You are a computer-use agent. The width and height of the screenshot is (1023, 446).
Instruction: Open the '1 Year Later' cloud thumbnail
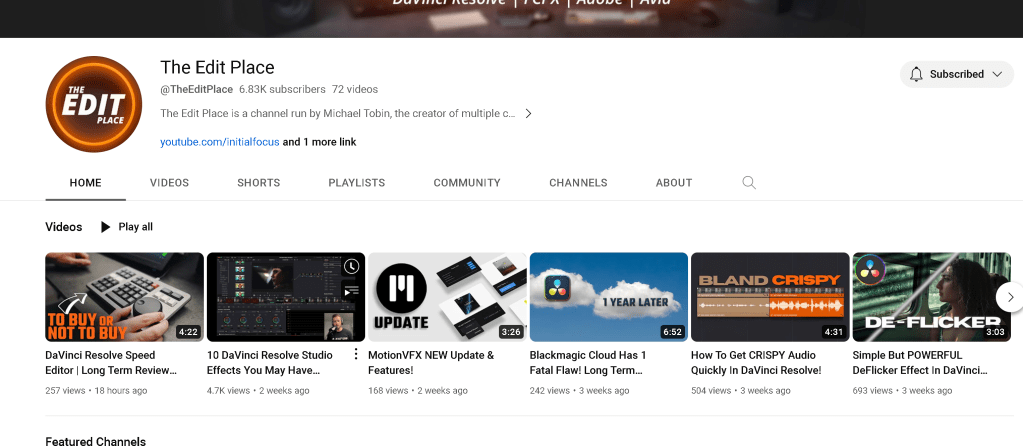(x=609, y=297)
